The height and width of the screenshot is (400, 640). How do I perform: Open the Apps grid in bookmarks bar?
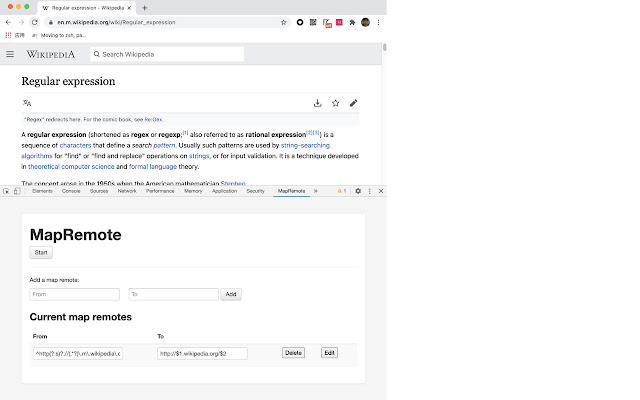coord(8,36)
